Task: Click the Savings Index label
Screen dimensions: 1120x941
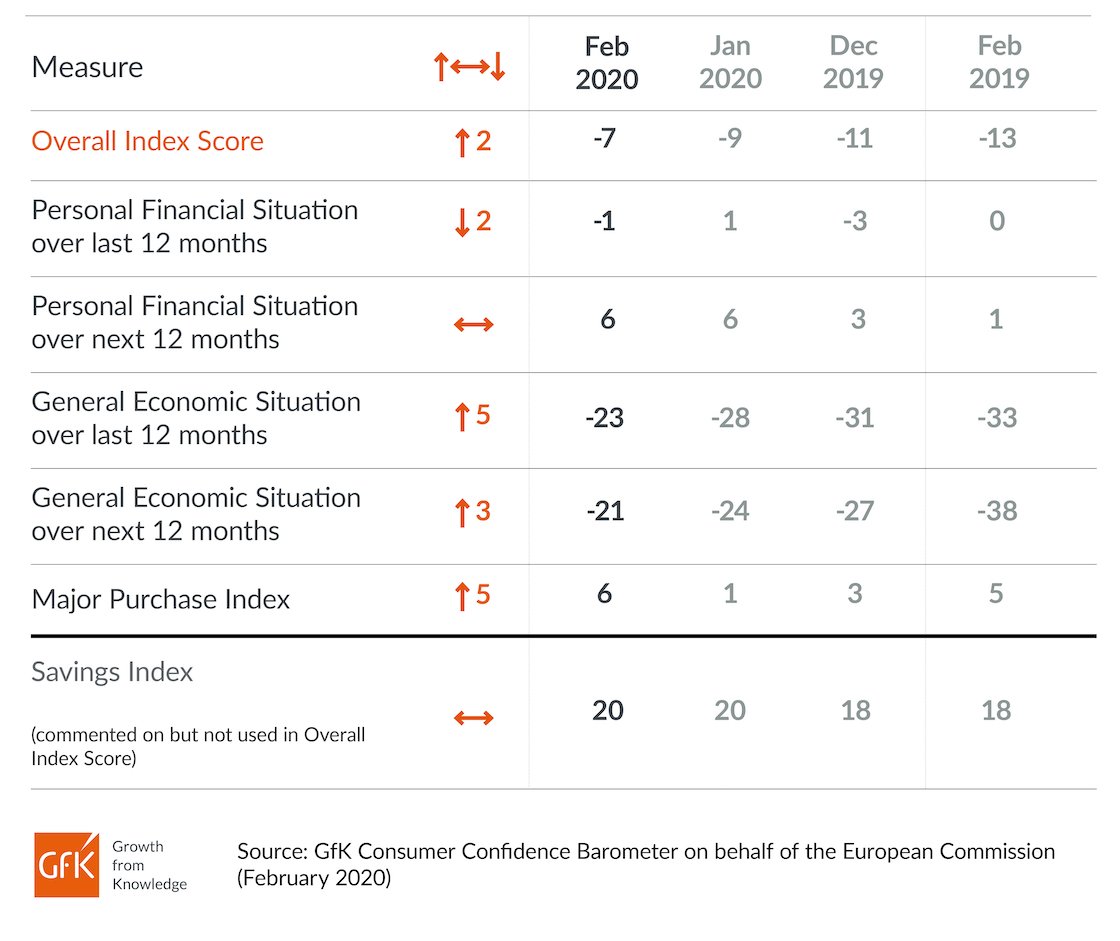Action: tap(112, 672)
